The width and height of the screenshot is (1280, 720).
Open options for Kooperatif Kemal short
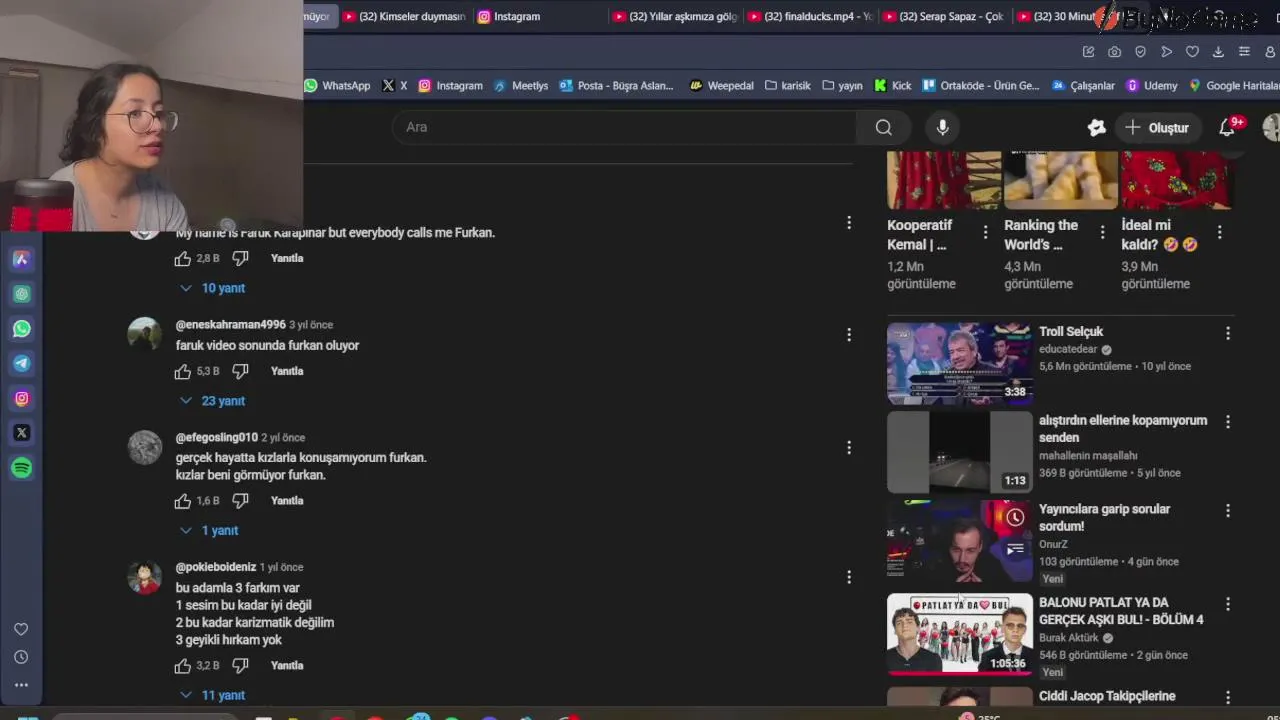click(985, 232)
